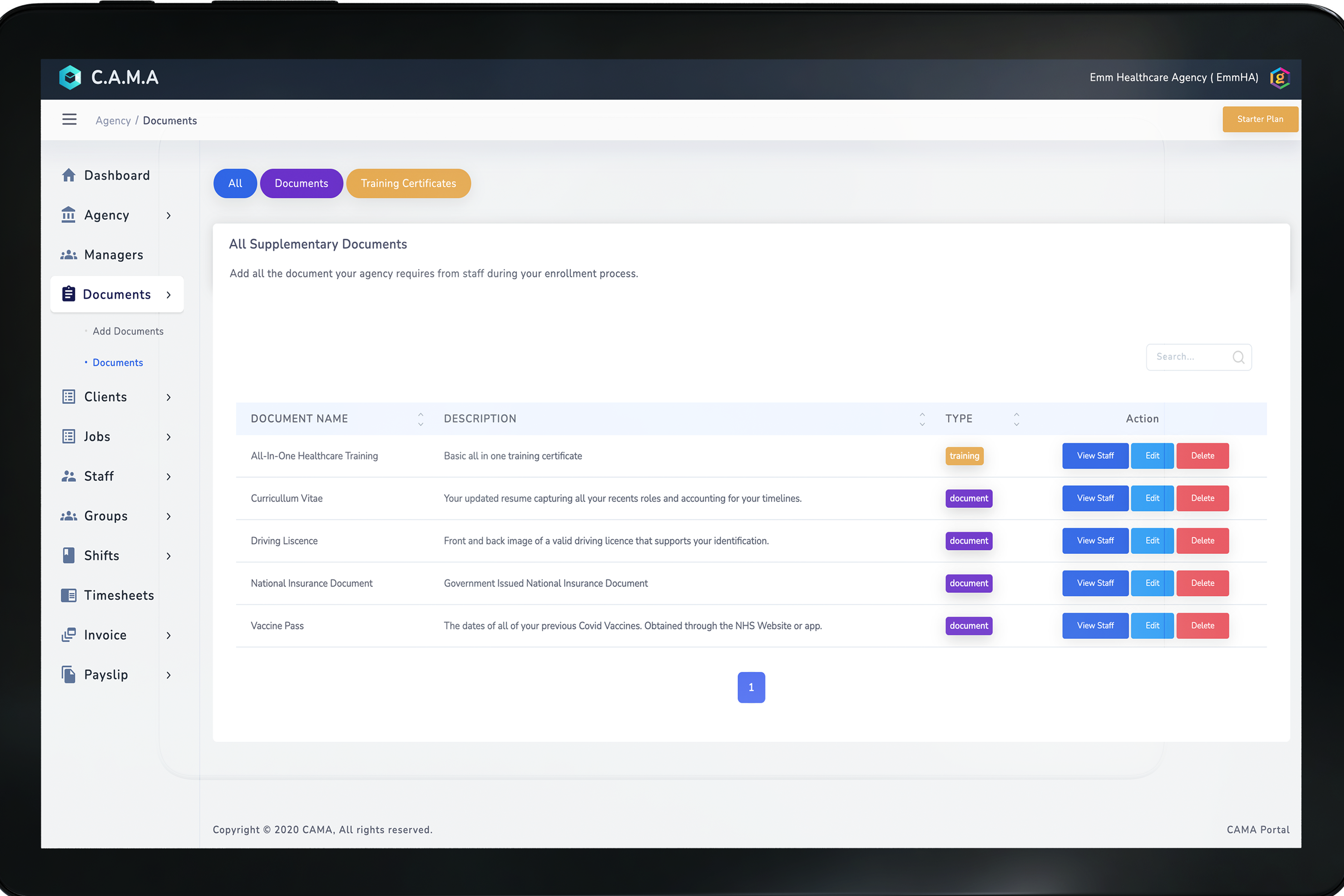Delete the All-In-One Healthcare Training row
Screen dimensions: 1344x896
[x=1202, y=456]
